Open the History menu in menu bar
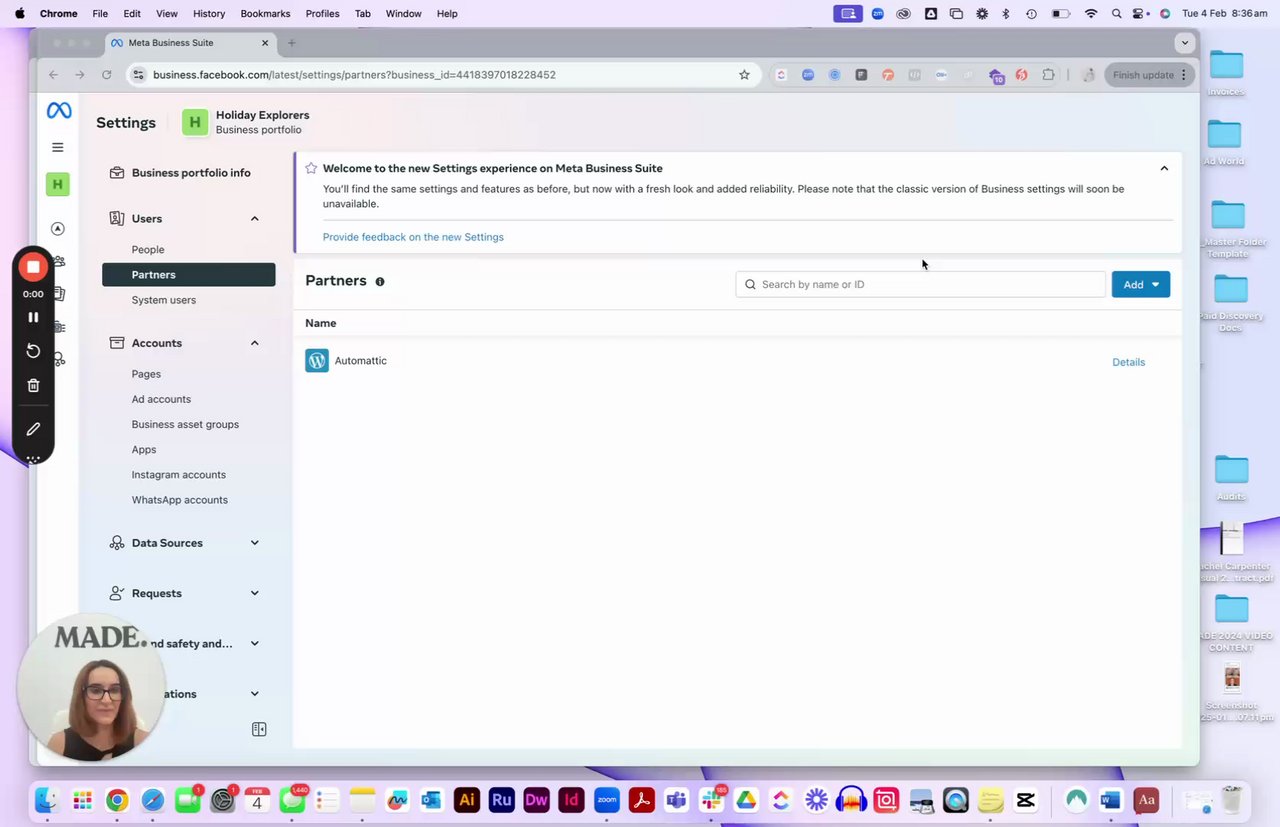Viewport: 1280px width, 827px height. point(209,13)
